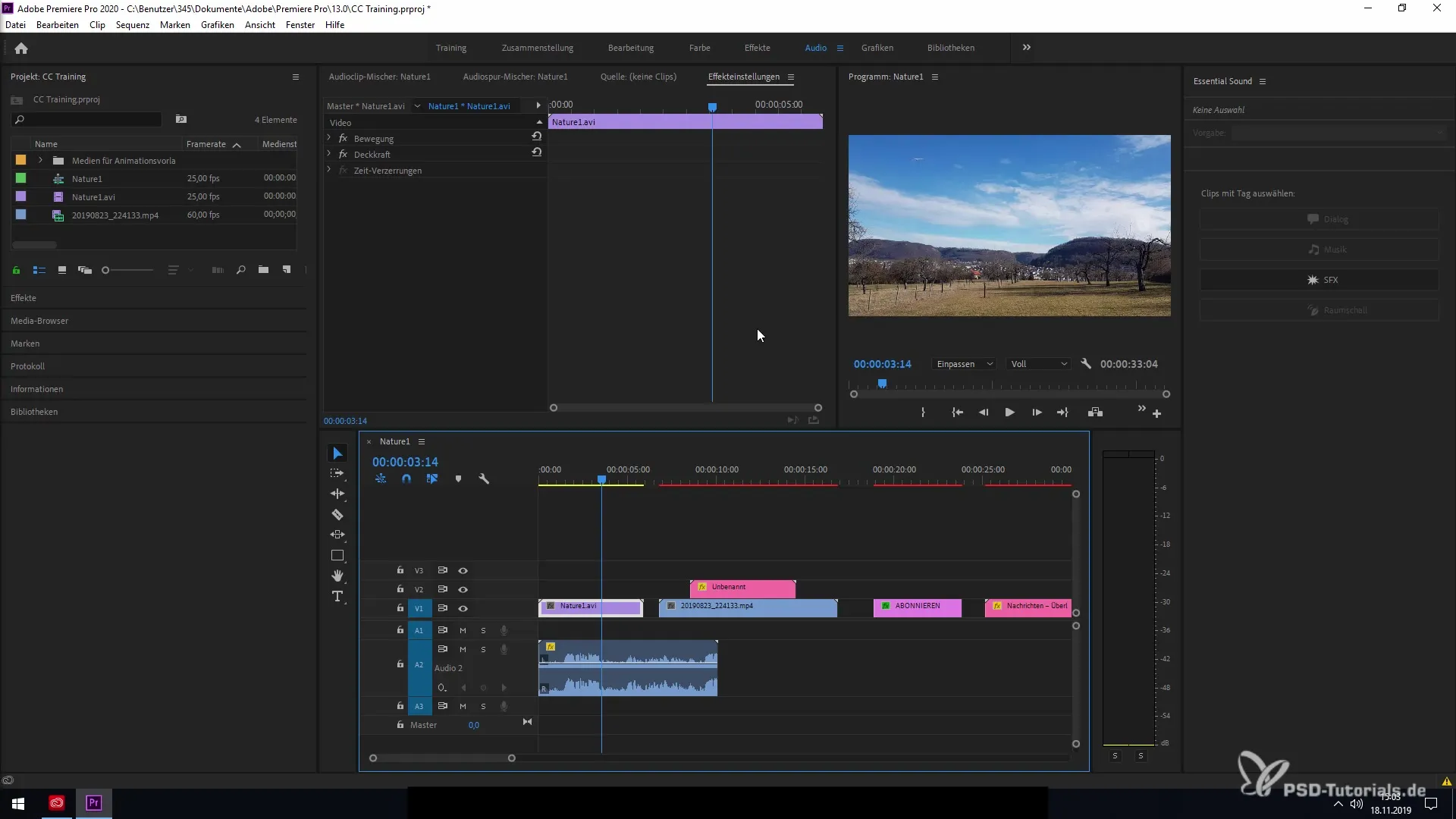
Task: Select the Ripple Edit tool
Action: point(337,494)
